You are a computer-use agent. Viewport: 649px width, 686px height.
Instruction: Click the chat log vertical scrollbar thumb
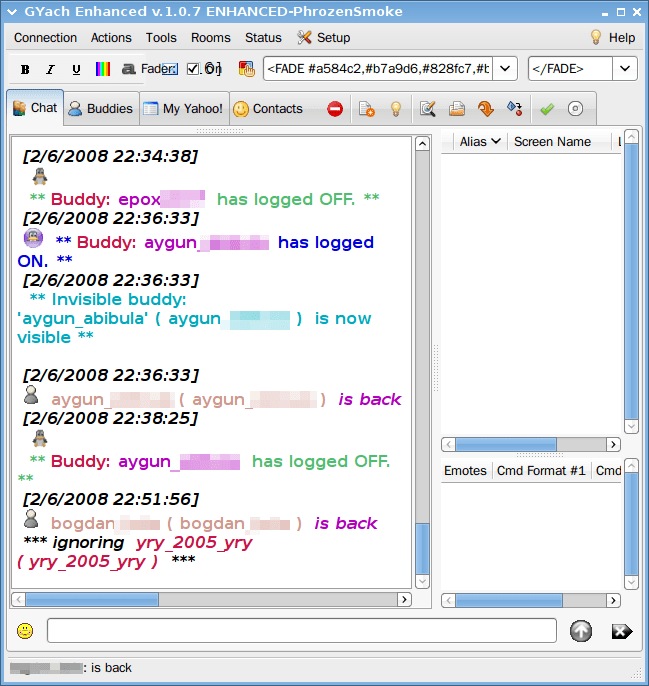point(422,549)
